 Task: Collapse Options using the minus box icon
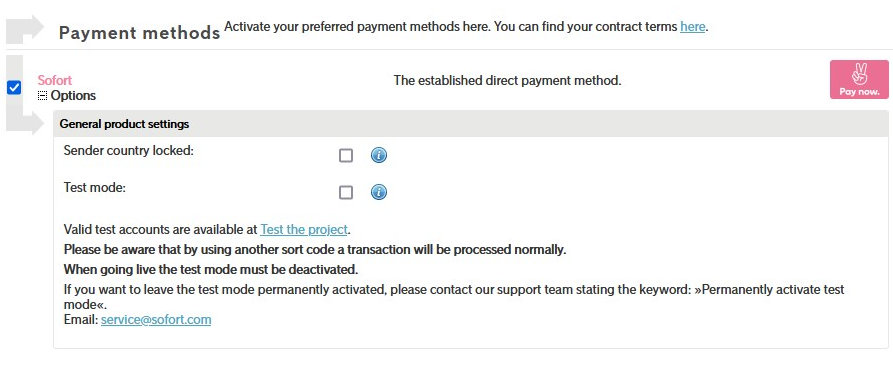point(42,96)
